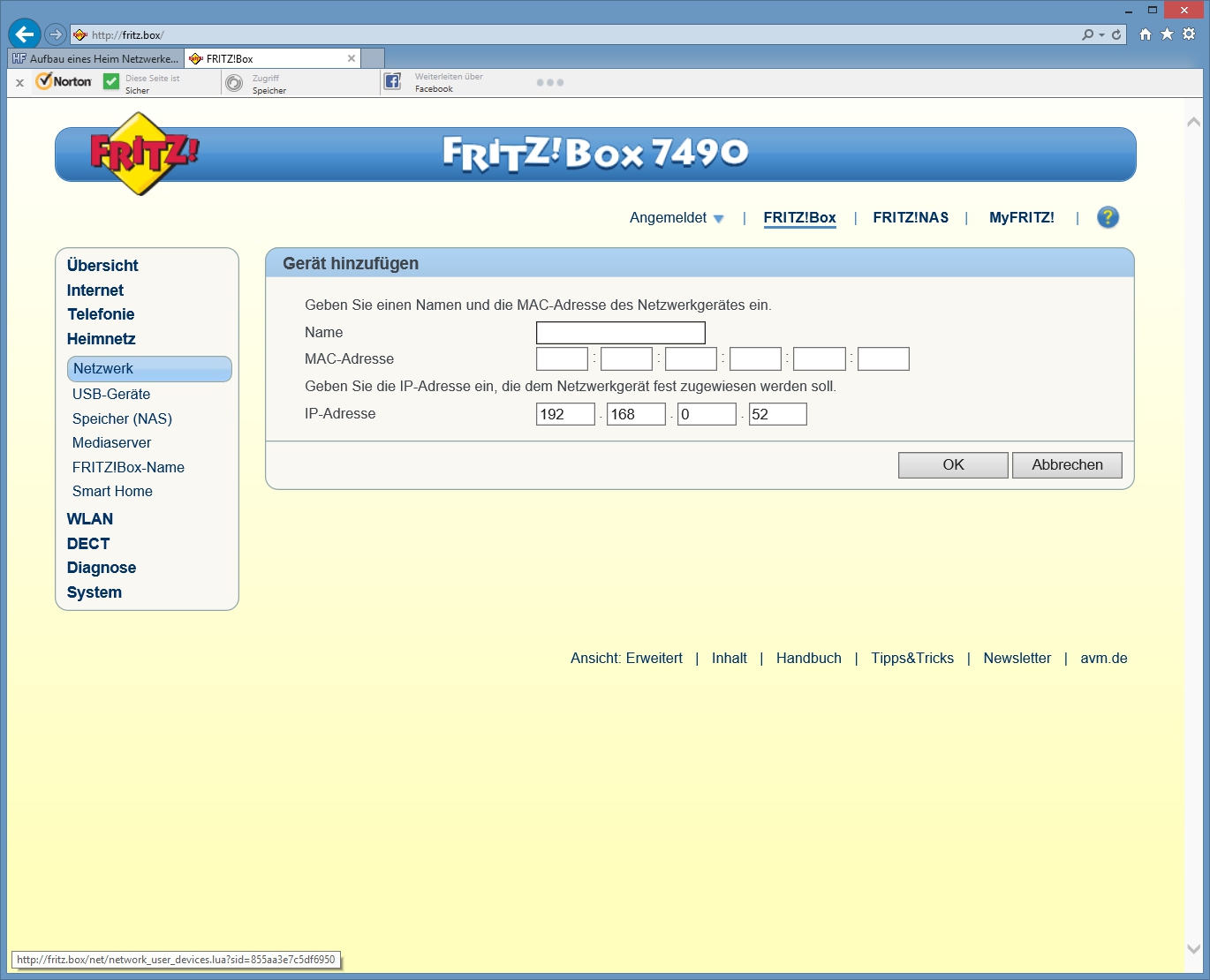Open the browser home icon
Screen dimensions: 1210x980
(x=1146, y=34)
